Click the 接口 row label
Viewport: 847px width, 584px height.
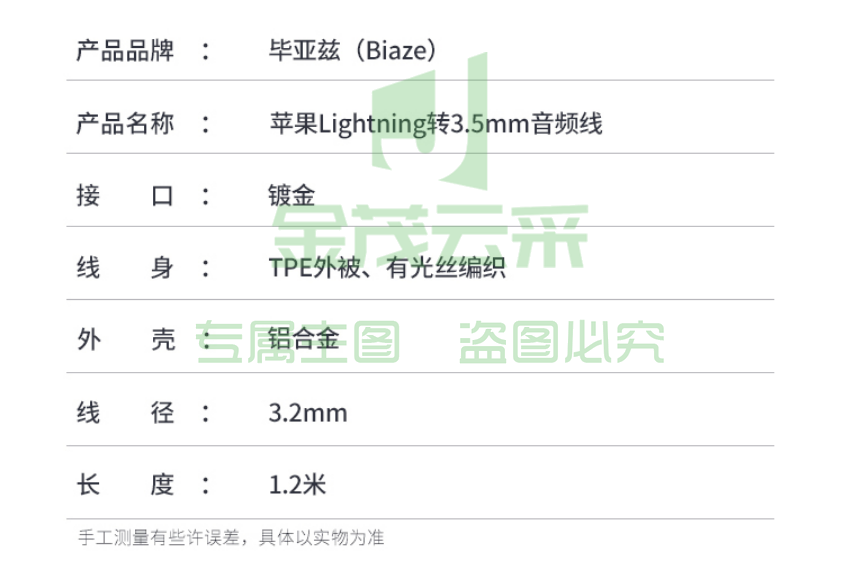tap(125, 196)
